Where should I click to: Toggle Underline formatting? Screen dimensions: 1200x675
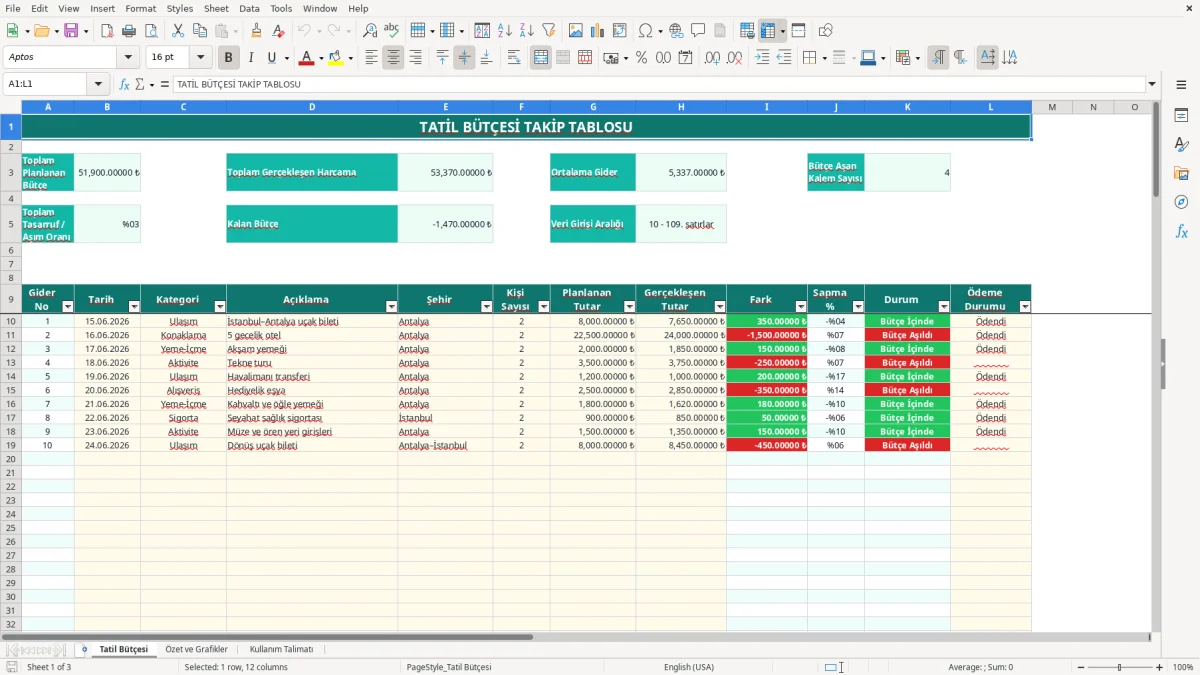coord(272,58)
